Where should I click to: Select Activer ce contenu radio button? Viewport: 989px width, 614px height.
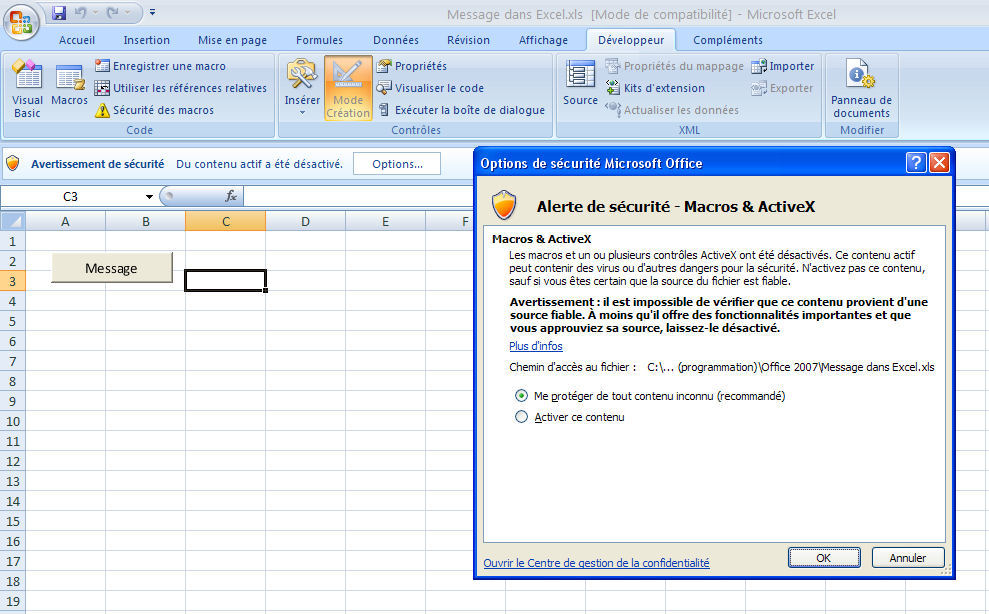(521, 417)
